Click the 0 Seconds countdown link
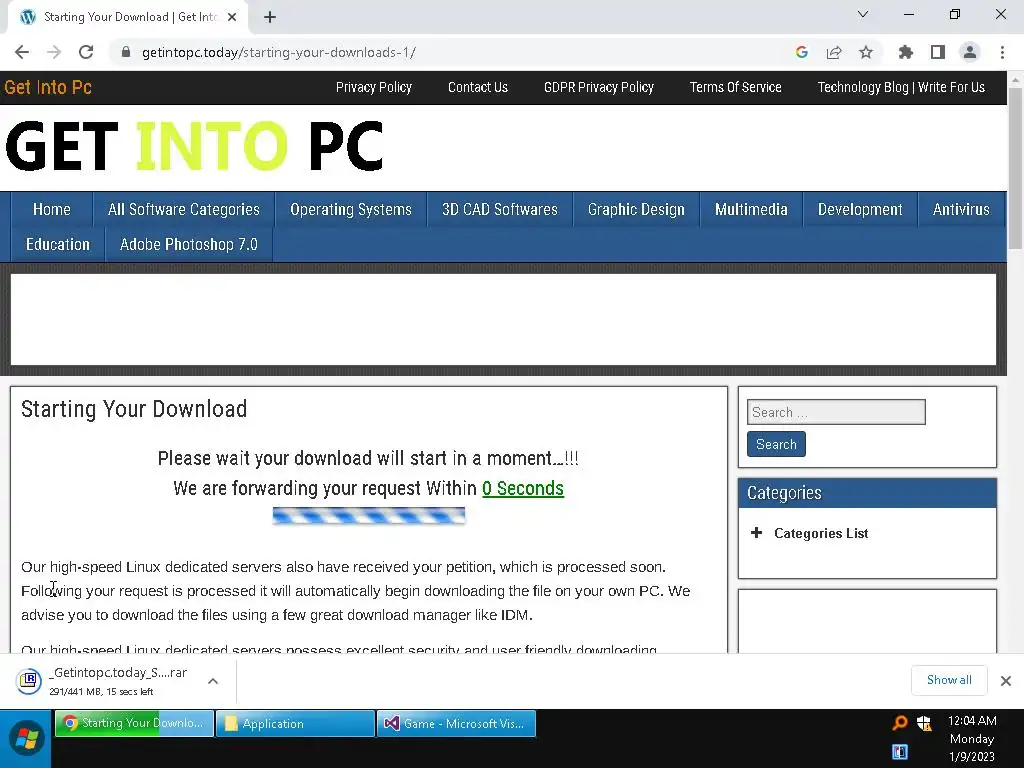Screen dimensions: 1024x768 (522, 488)
